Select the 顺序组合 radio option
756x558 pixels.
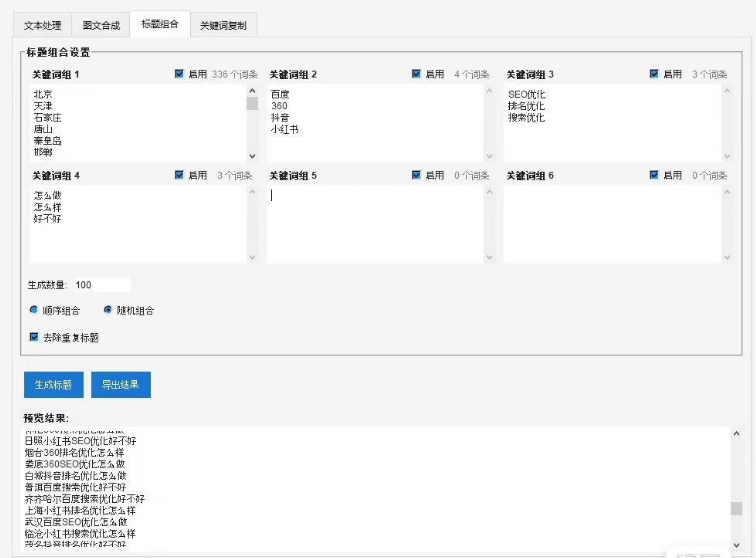(34, 310)
